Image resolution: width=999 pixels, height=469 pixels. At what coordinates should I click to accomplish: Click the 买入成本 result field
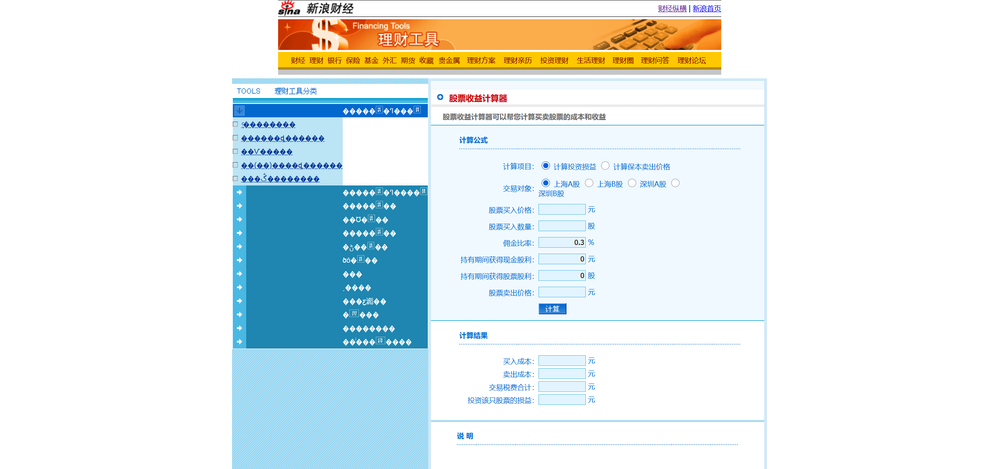[562, 361]
